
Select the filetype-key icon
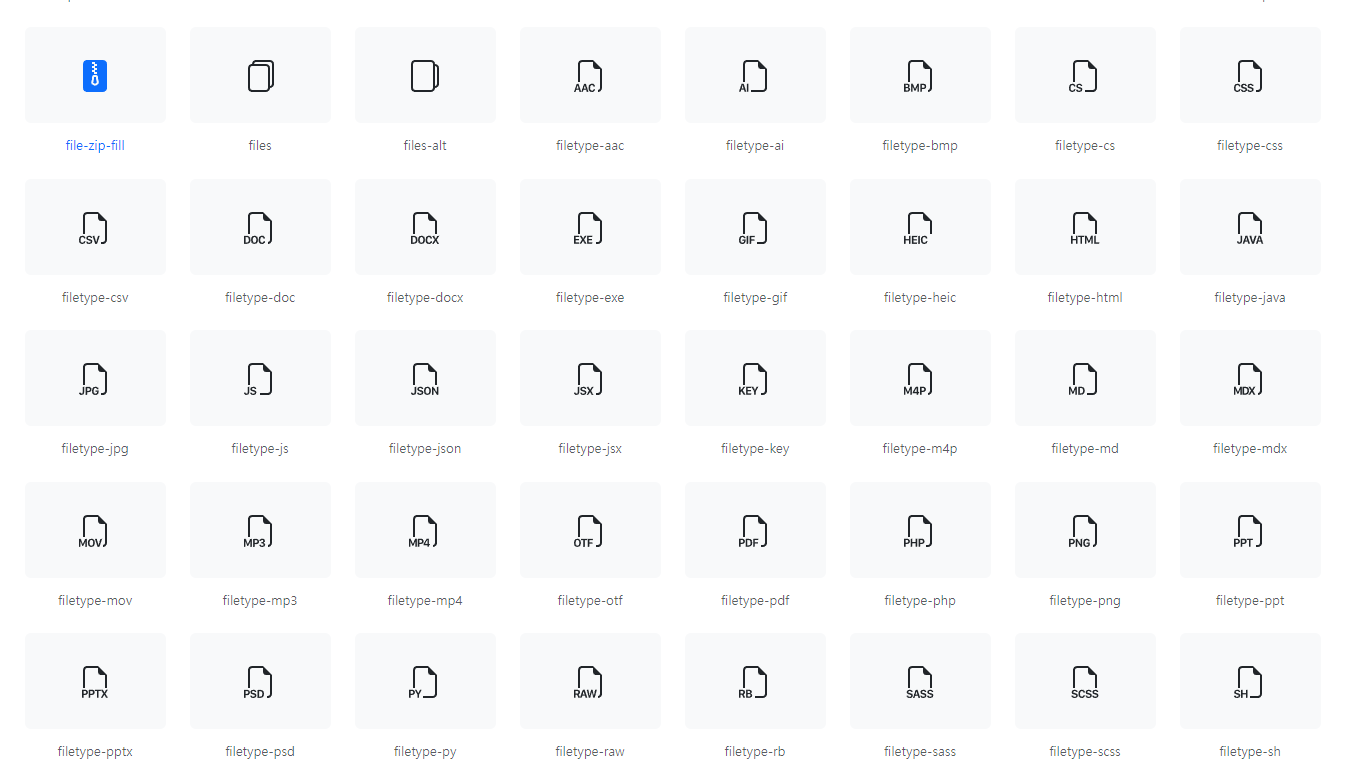pos(755,379)
